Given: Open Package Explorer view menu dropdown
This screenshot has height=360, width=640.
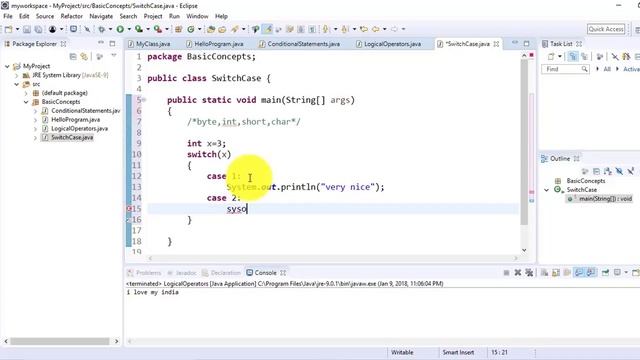Looking at the screenshot, I should pos(114,56).
